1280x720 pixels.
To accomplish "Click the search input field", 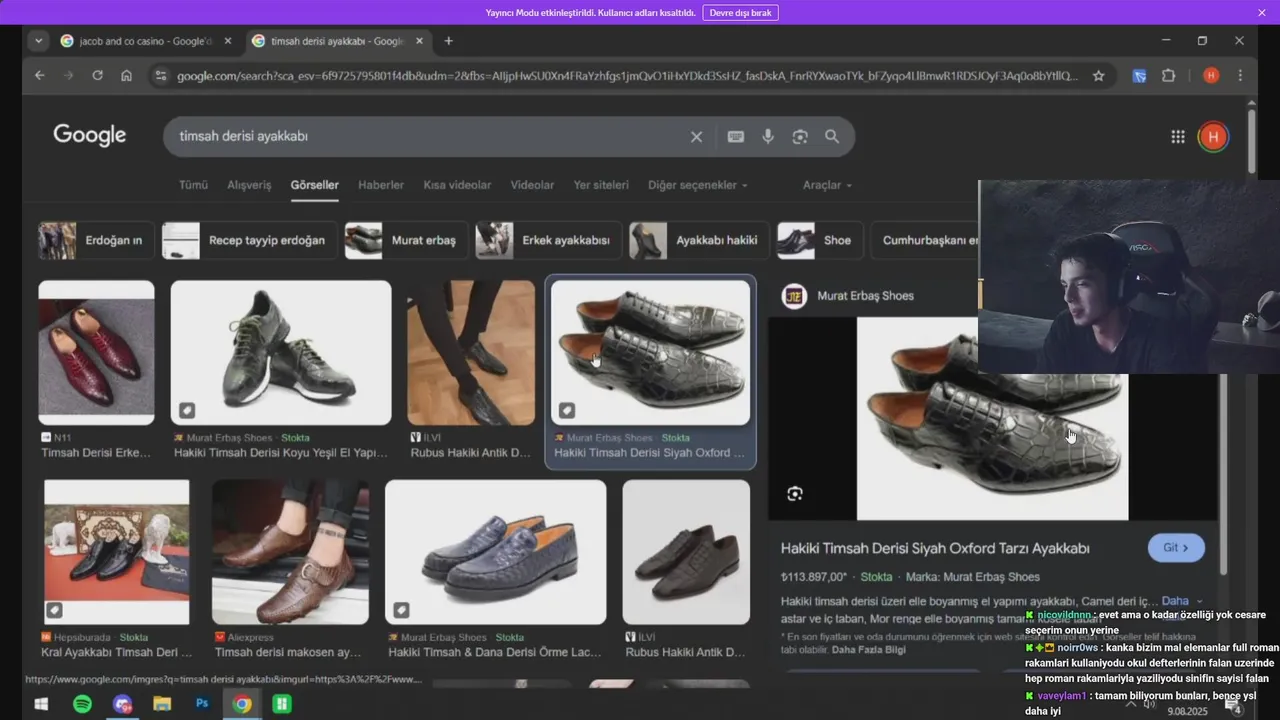I will (x=430, y=137).
